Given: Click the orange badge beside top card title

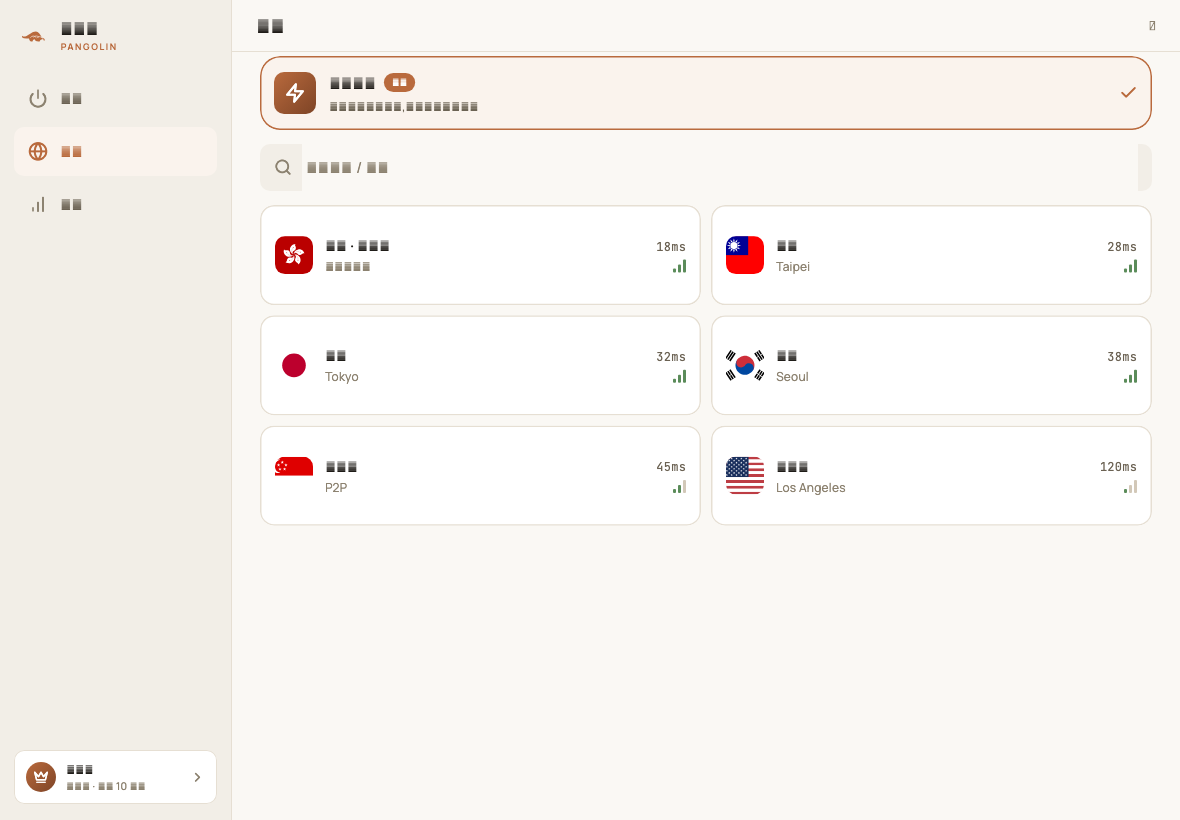Looking at the screenshot, I should [x=399, y=82].
